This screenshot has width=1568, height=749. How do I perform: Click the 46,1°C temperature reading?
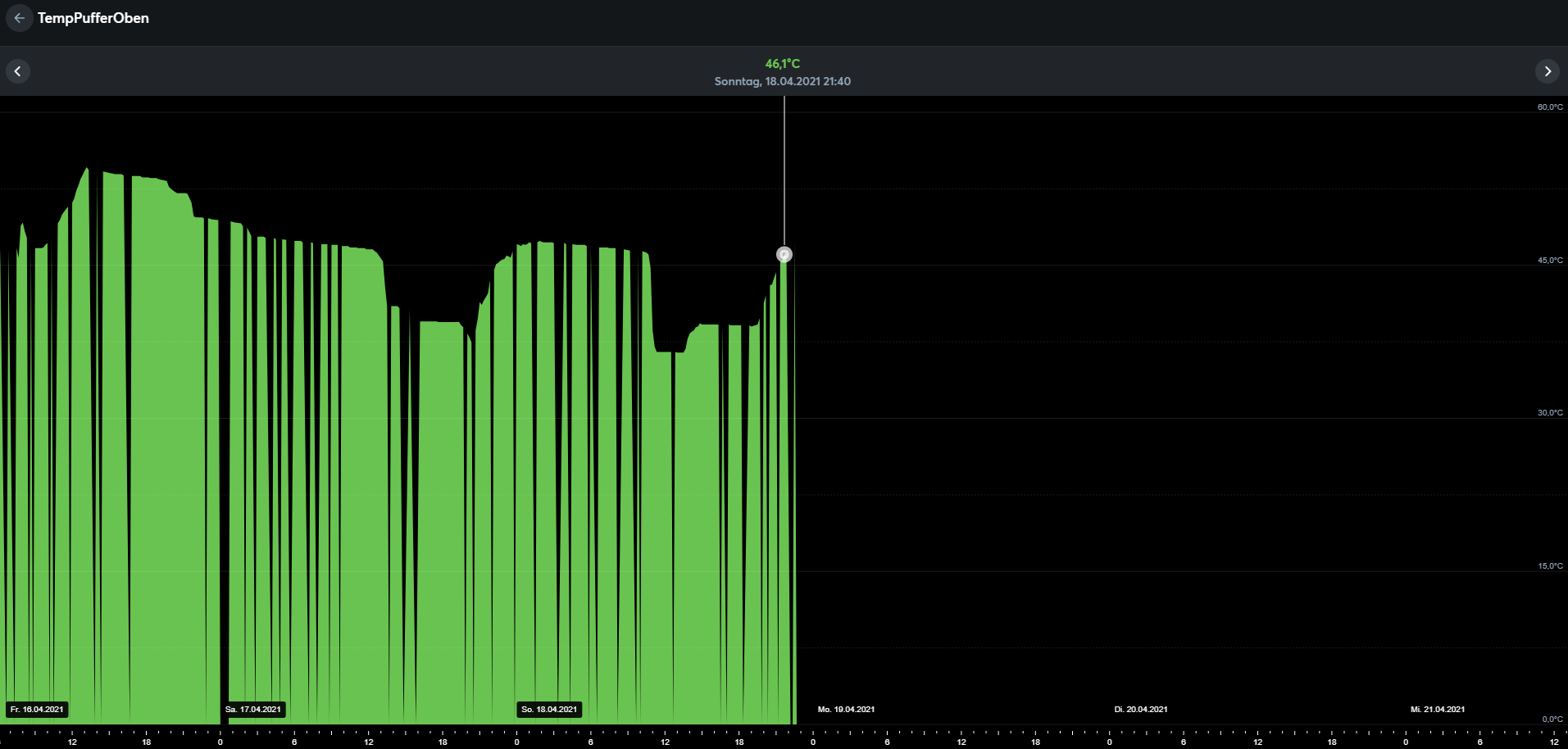tap(782, 64)
